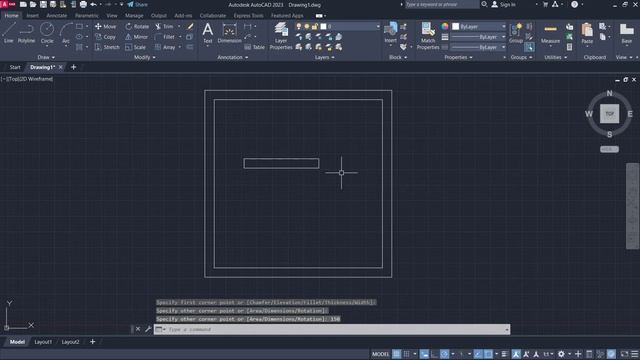This screenshot has width=640, height=360.
Task: Choose the Circle tool
Action: [x=47, y=33]
